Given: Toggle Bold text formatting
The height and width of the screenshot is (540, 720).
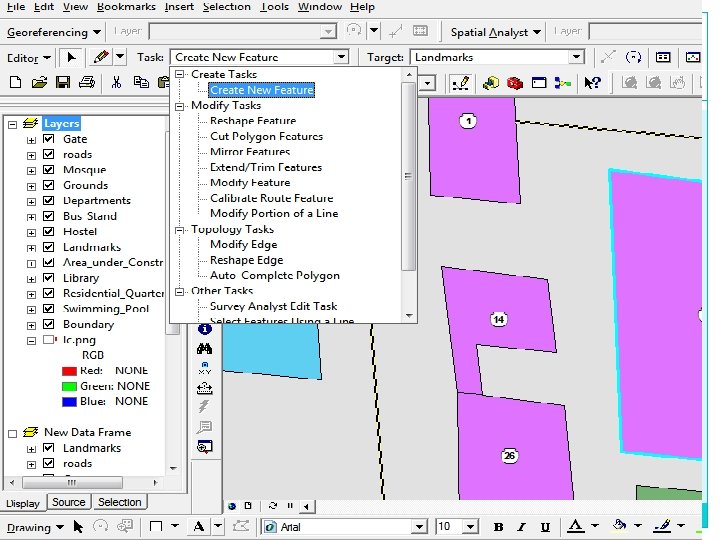Looking at the screenshot, I should click(498, 527).
